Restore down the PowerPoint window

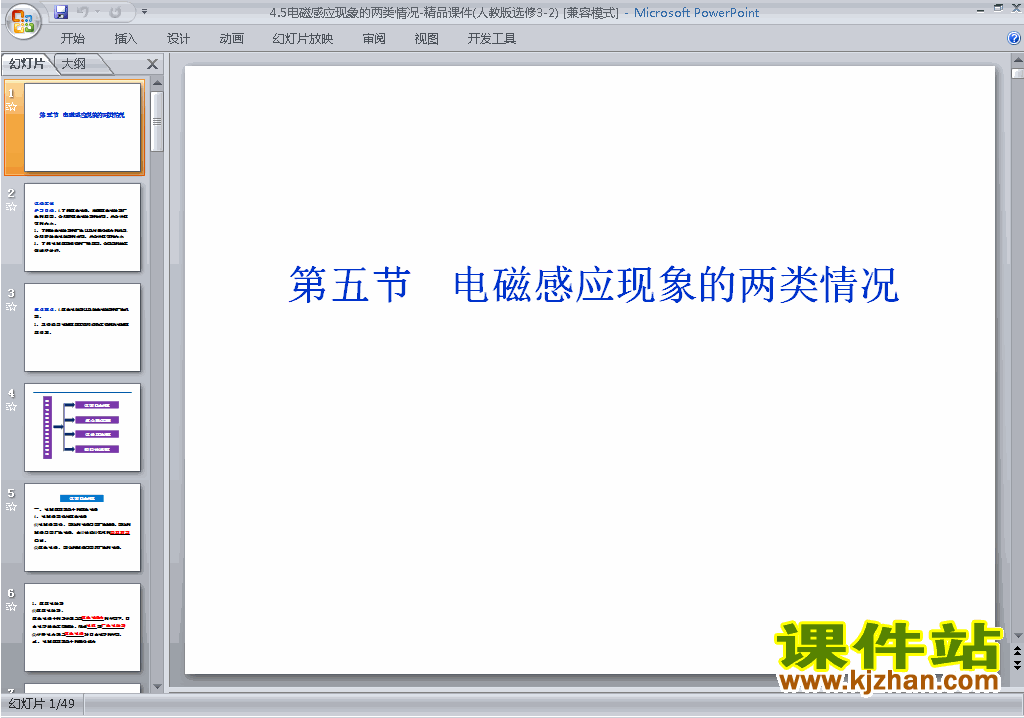coord(998,8)
